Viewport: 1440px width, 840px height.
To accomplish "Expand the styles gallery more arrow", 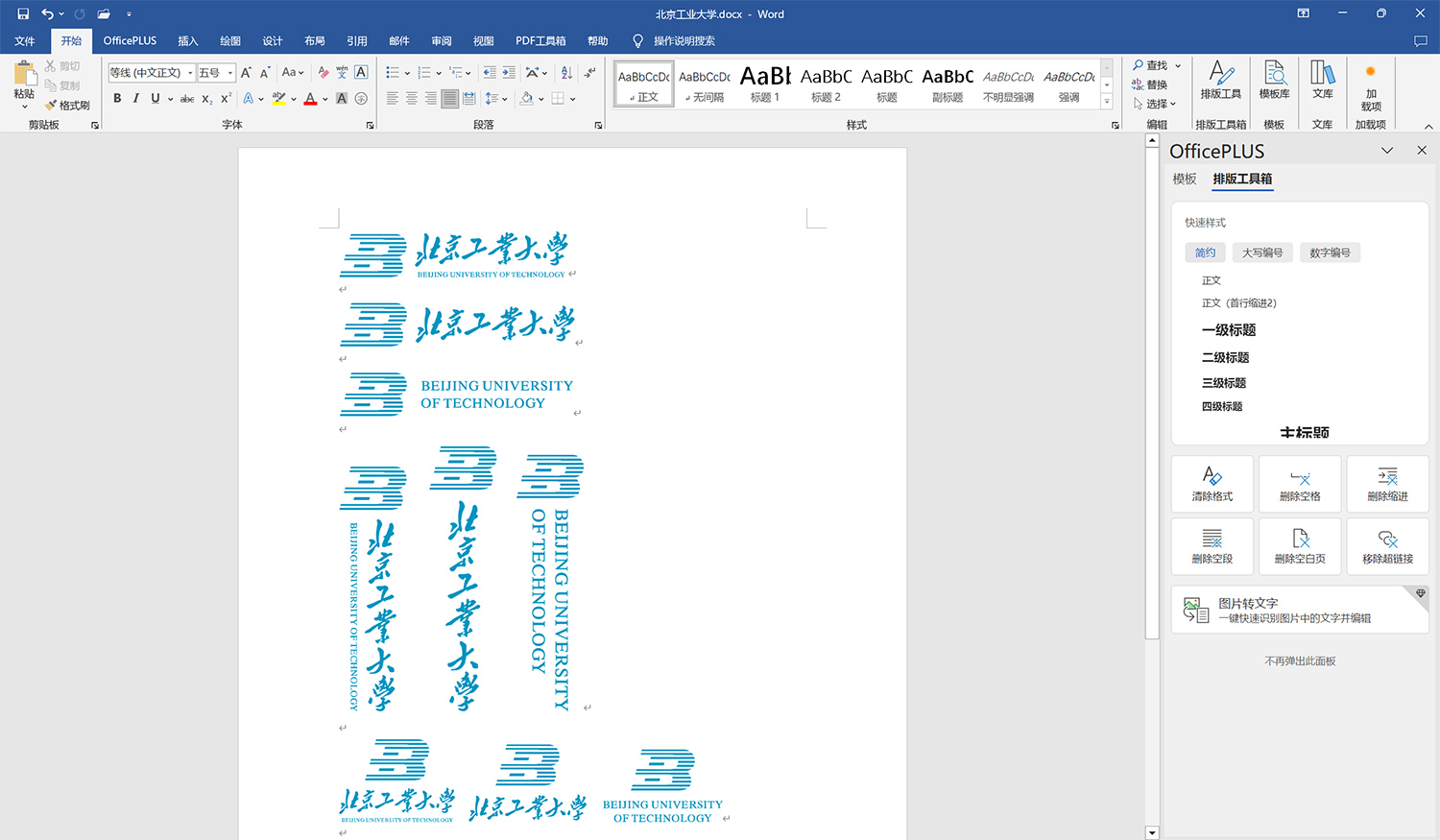I will pyautogui.click(x=1107, y=100).
